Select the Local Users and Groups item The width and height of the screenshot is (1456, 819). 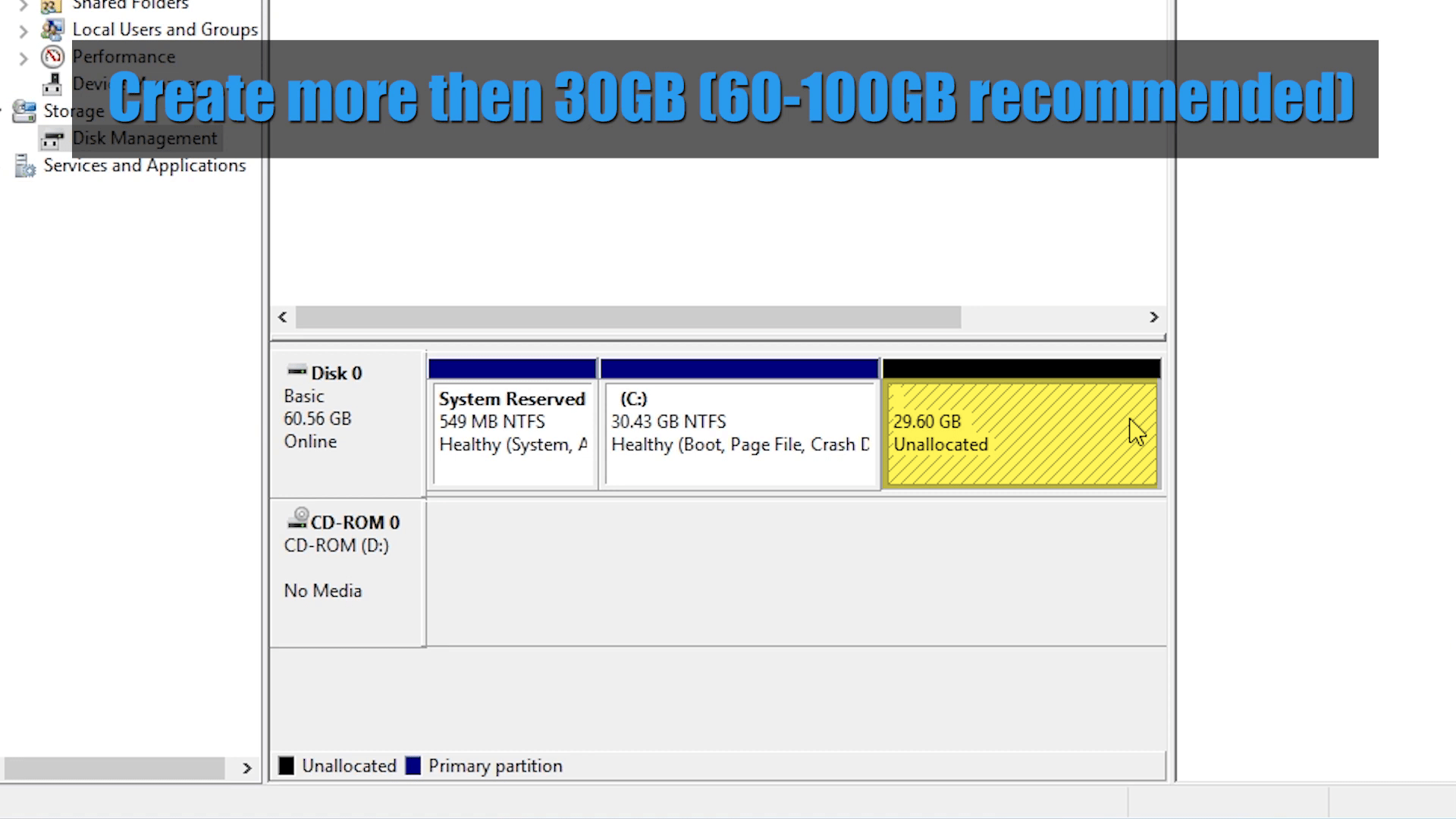[x=165, y=29]
